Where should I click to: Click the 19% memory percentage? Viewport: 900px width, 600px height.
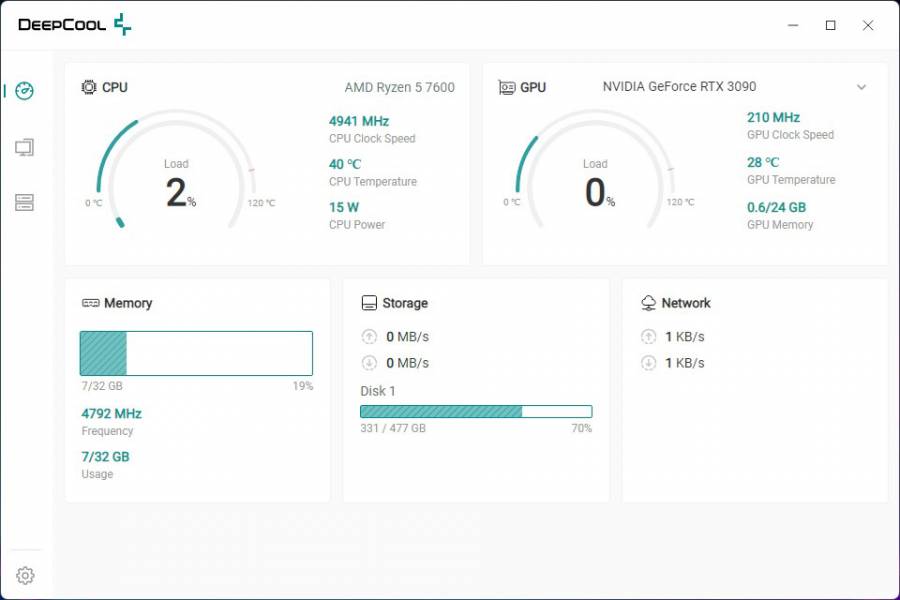coord(302,386)
